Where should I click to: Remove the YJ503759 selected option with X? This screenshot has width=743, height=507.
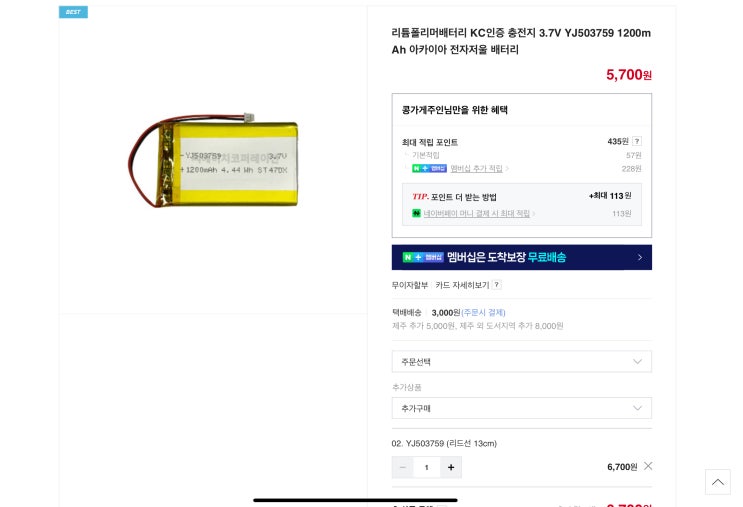tap(648, 466)
